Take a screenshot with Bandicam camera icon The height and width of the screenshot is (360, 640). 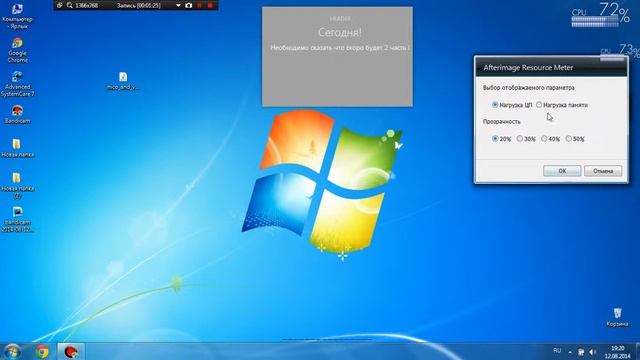click(189, 5)
